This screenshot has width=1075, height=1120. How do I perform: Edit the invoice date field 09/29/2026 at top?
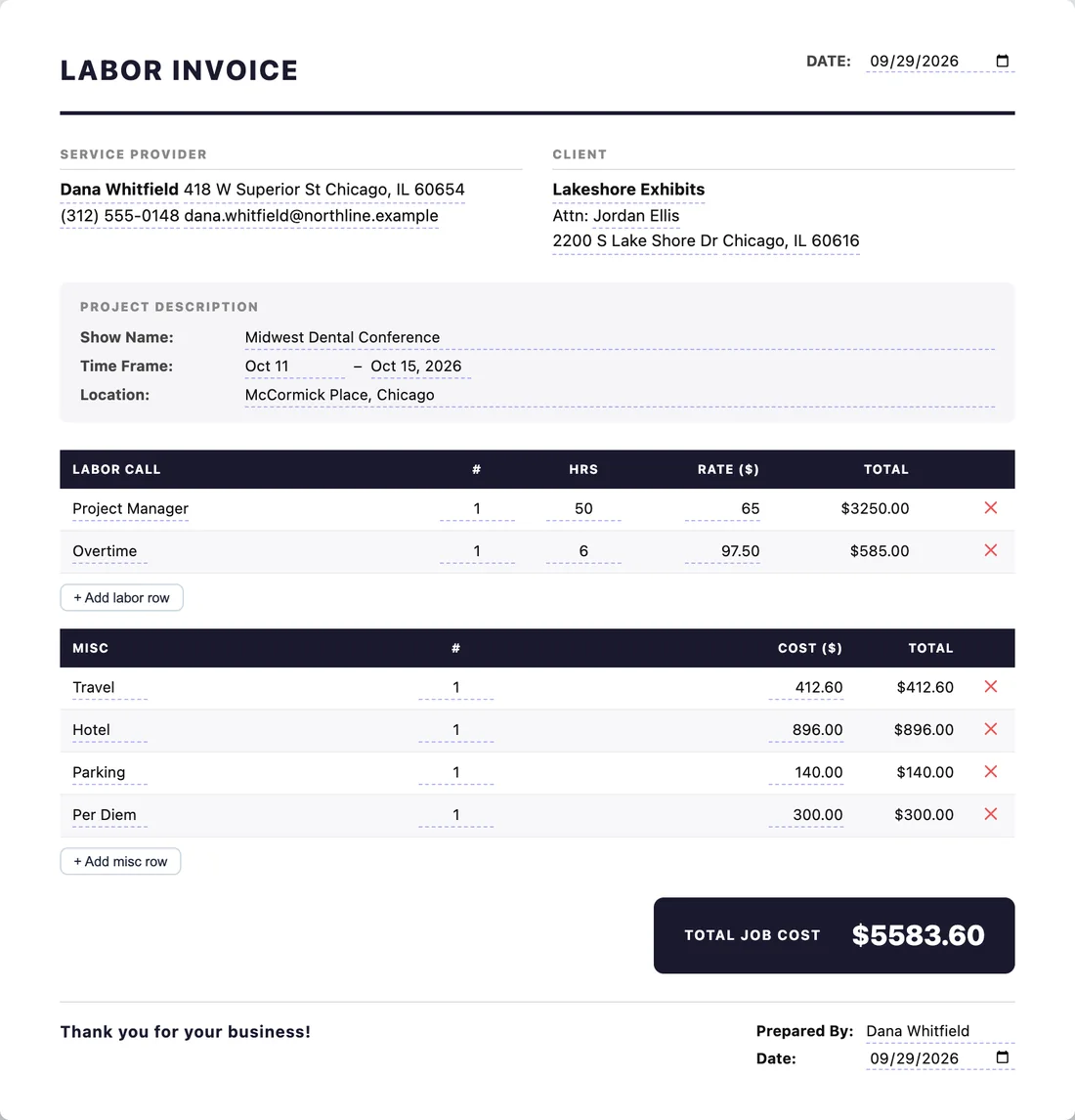[940, 62]
